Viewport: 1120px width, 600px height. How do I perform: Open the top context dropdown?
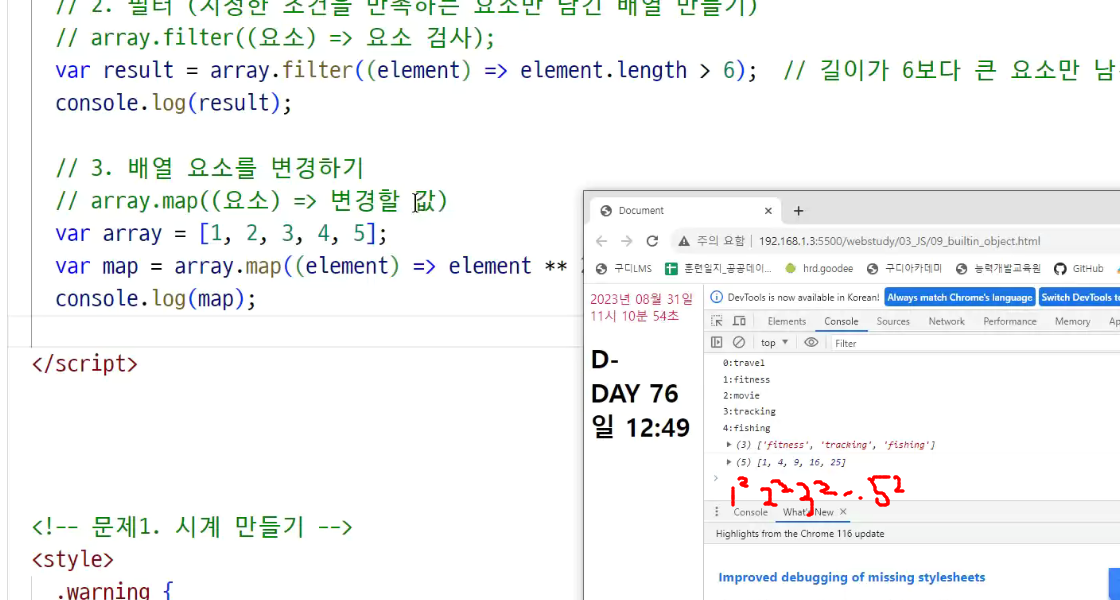click(774, 343)
